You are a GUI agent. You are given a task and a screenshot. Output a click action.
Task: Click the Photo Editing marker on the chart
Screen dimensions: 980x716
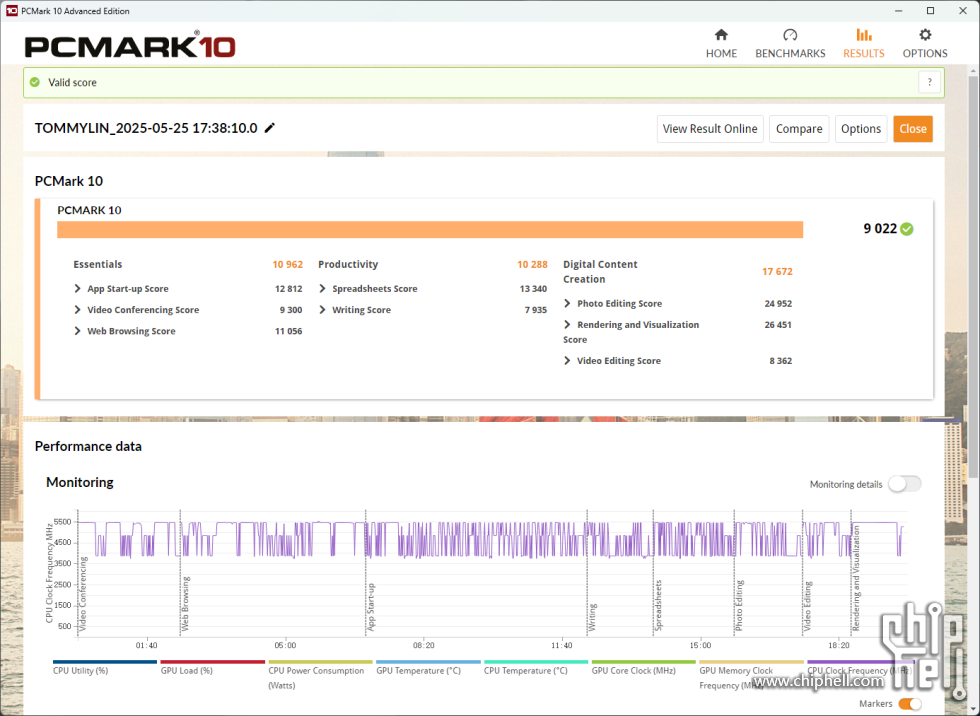[739, 605]
